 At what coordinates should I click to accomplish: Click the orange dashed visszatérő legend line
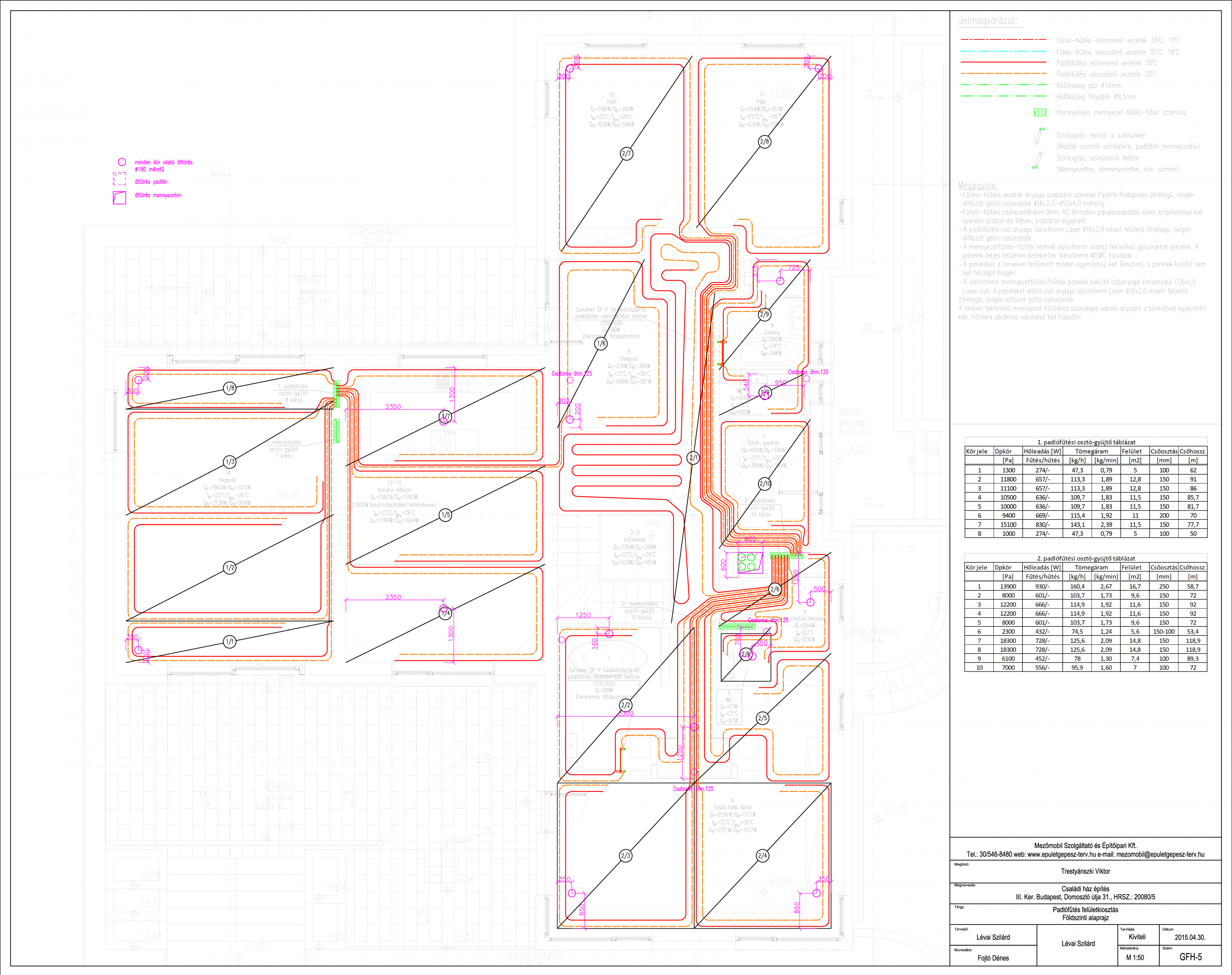[x=1003, y=74]
